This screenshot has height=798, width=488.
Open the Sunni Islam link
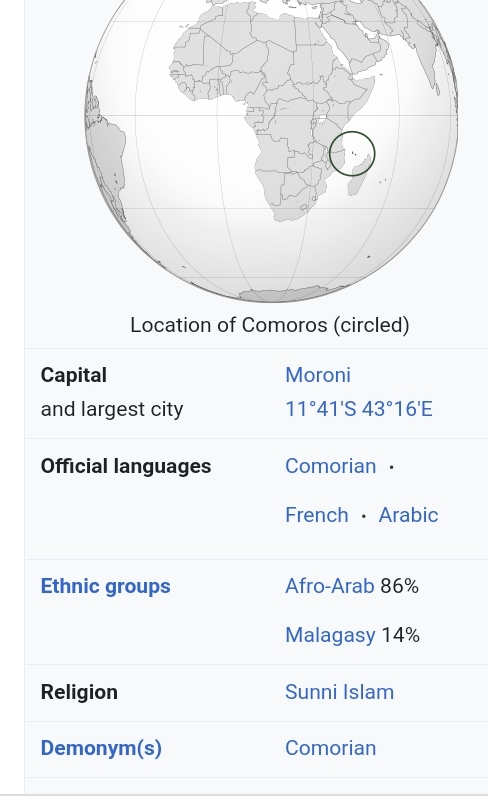pyautogui.click(x=339, y=692)
